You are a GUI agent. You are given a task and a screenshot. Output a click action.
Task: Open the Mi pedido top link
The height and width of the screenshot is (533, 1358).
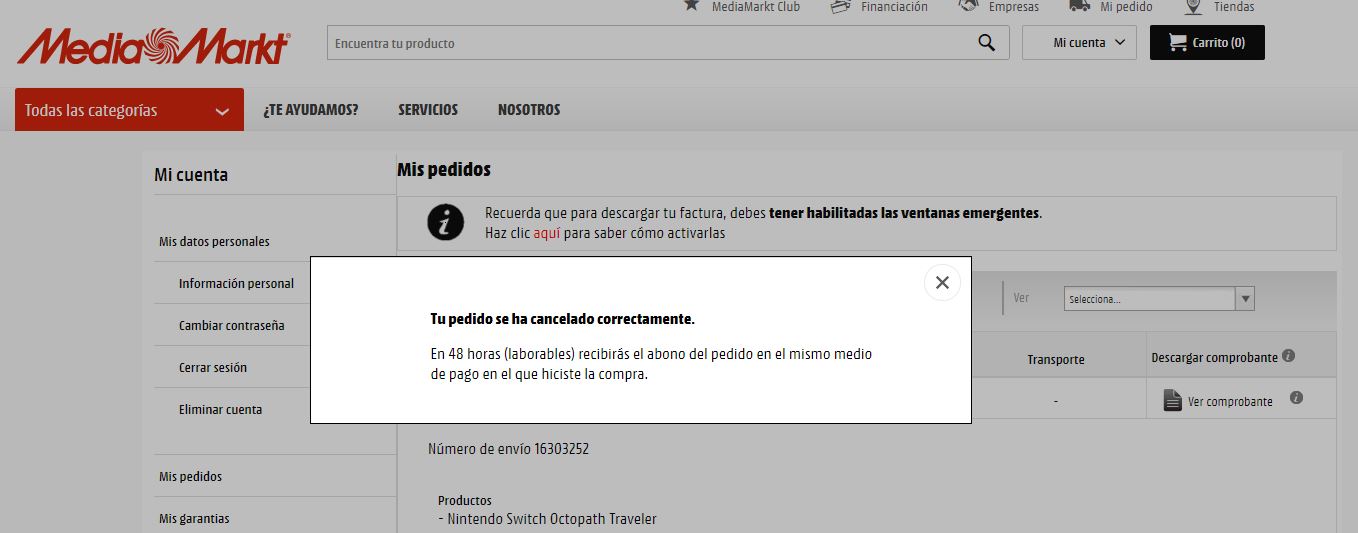click(x=1126, y=7)
